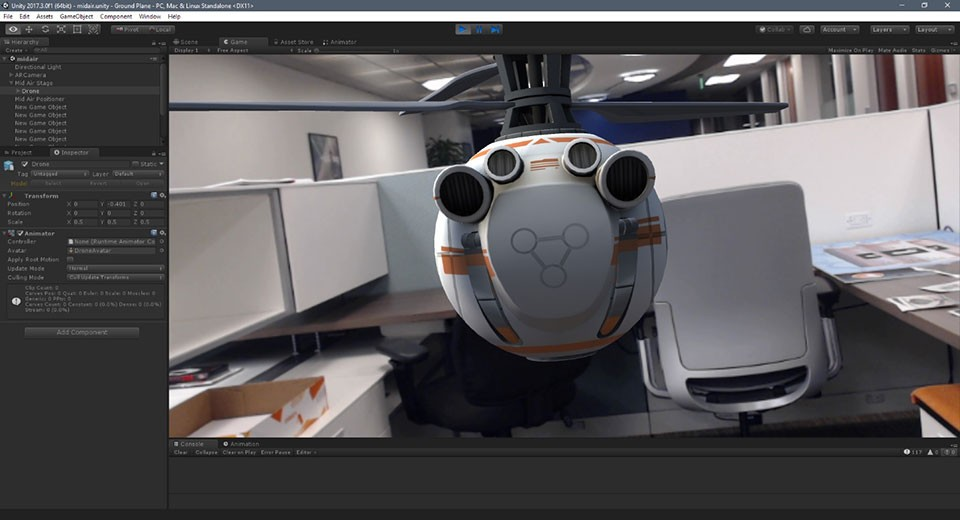Switch to the Scene tab
This screenshot has height=520, width=960.
(187, 42)
